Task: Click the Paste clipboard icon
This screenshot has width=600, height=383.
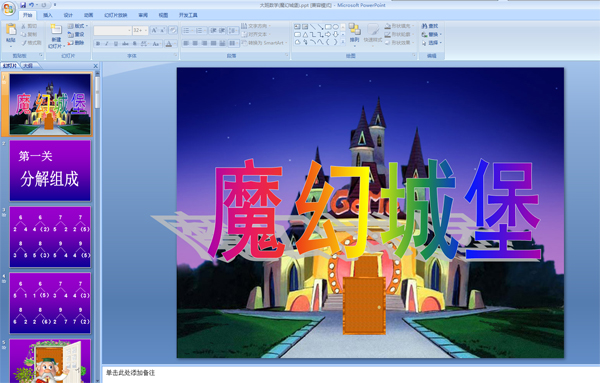Action: [11, 29]
